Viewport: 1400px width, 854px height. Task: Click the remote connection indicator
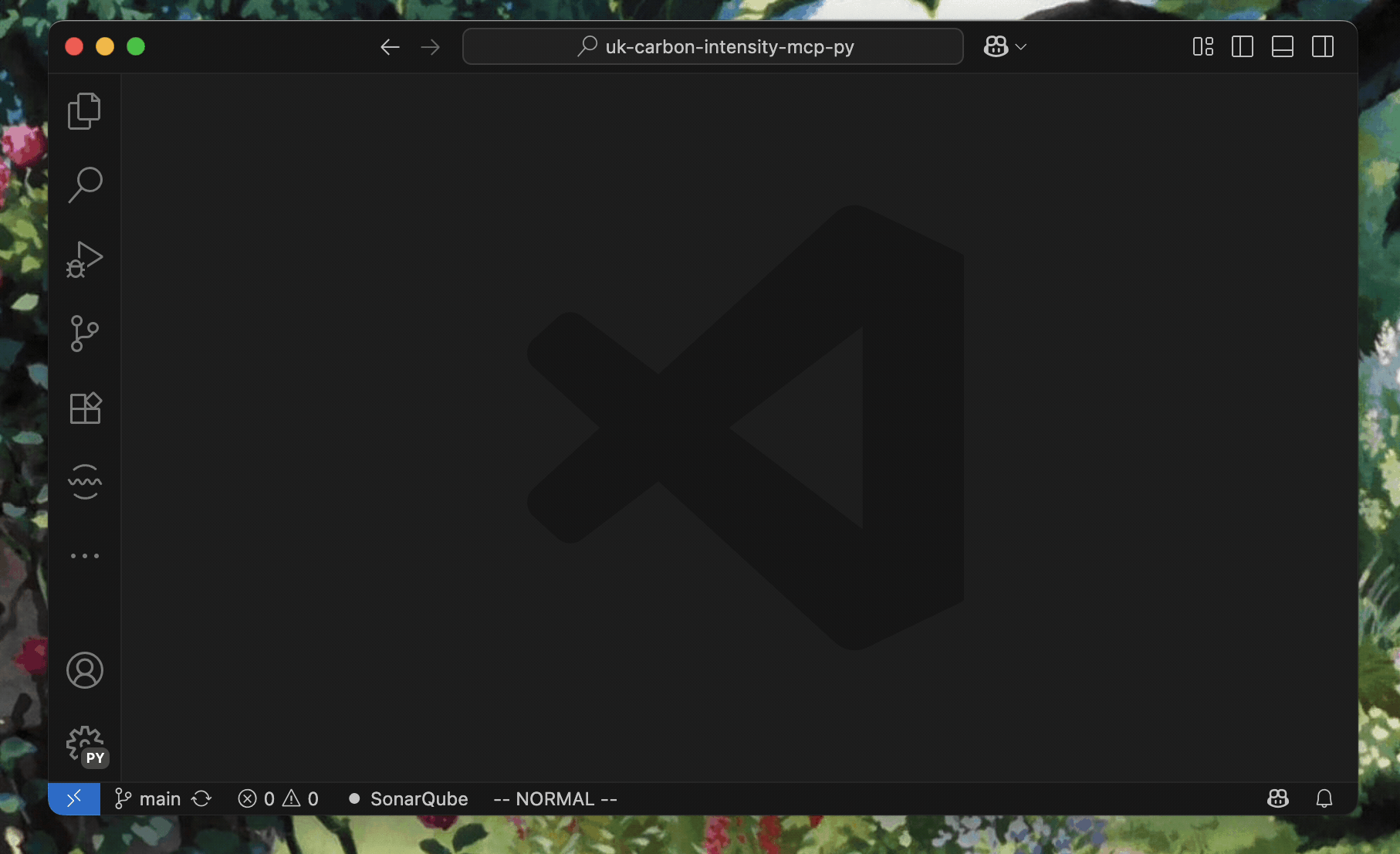point(74,798)
